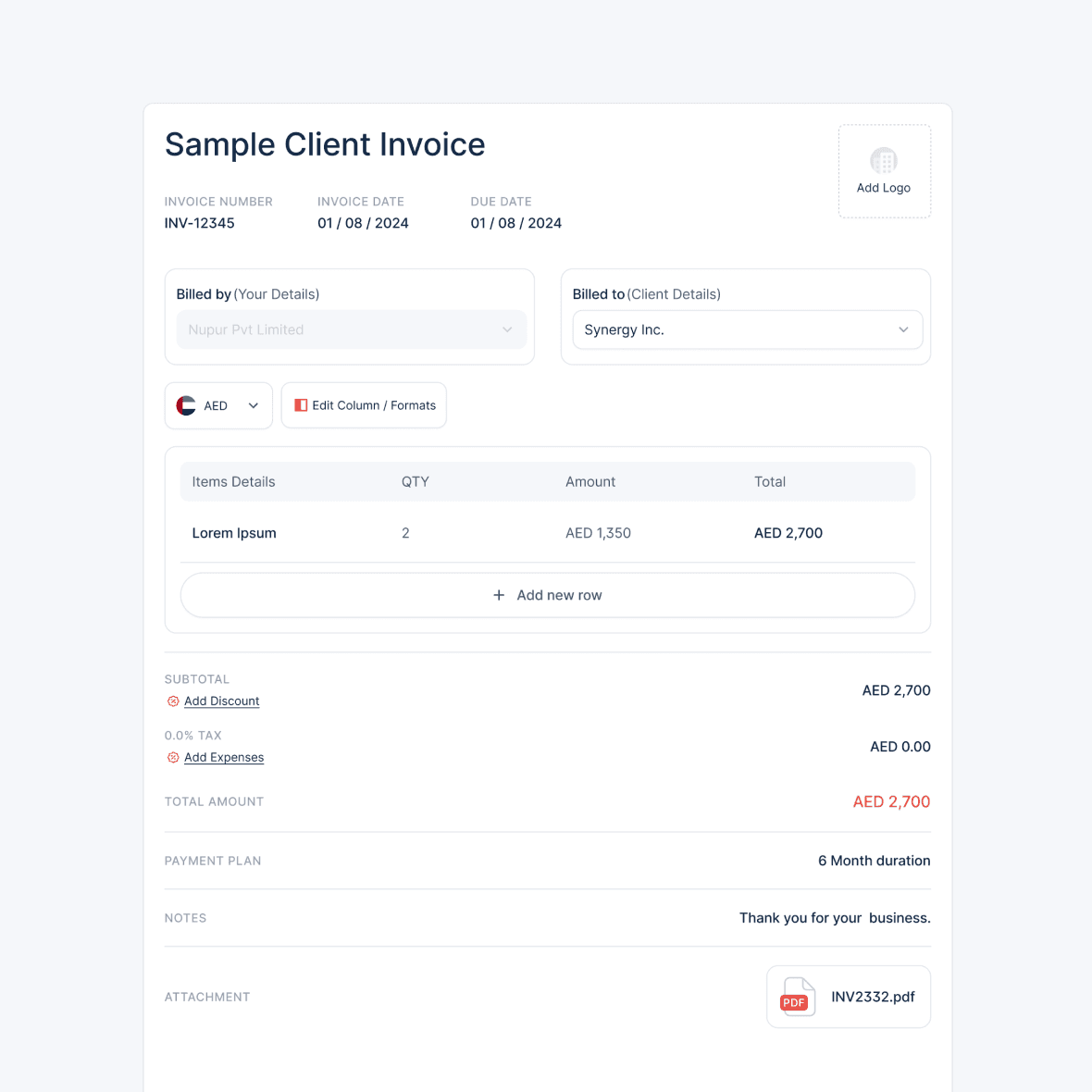Click the Thank you for your business note

(x=835, y=919)
